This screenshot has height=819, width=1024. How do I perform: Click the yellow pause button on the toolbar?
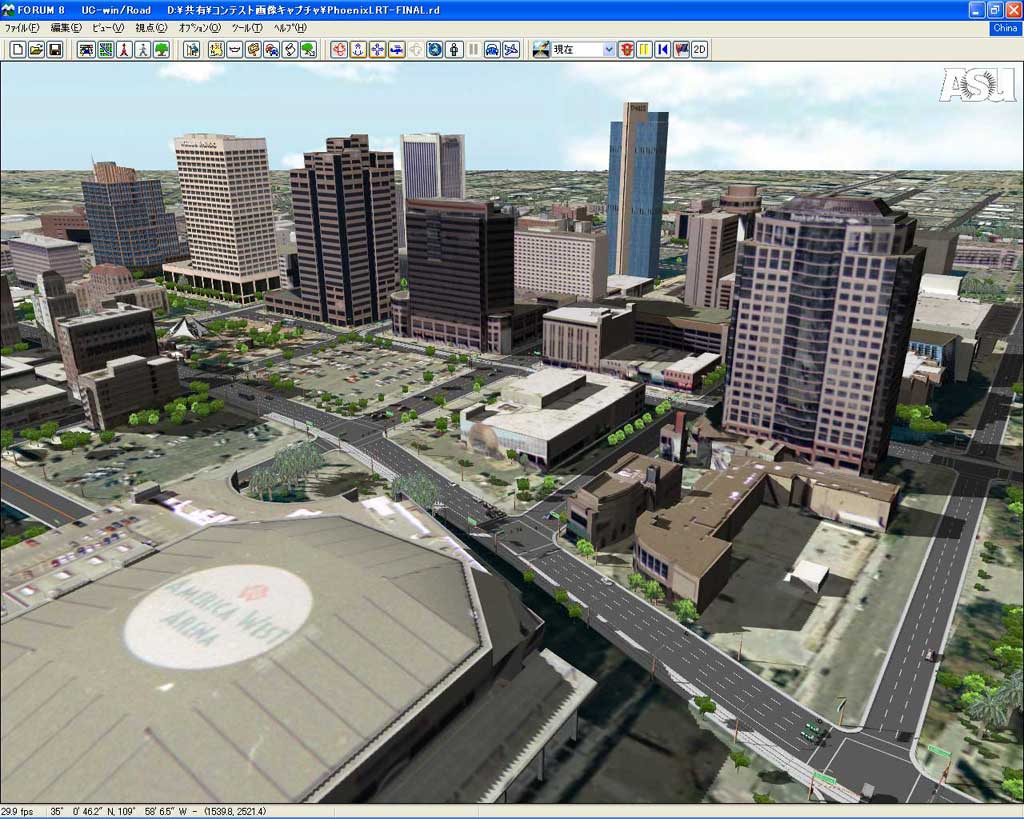pos(645,50)
